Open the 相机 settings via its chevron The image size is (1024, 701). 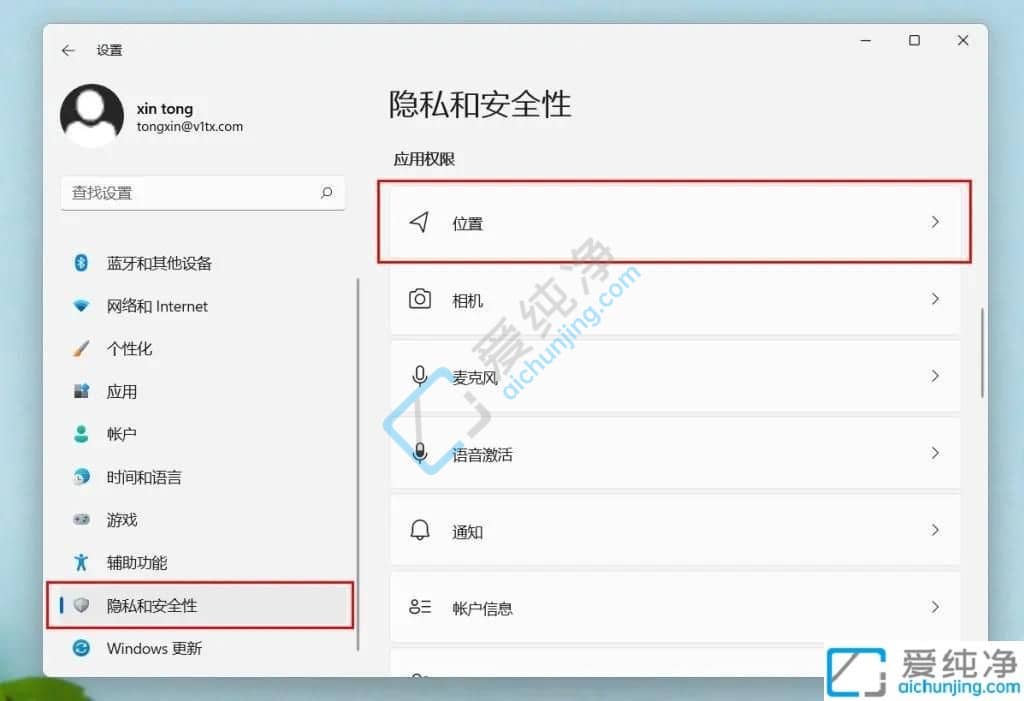pyautogui.click(x=935, y=299)
